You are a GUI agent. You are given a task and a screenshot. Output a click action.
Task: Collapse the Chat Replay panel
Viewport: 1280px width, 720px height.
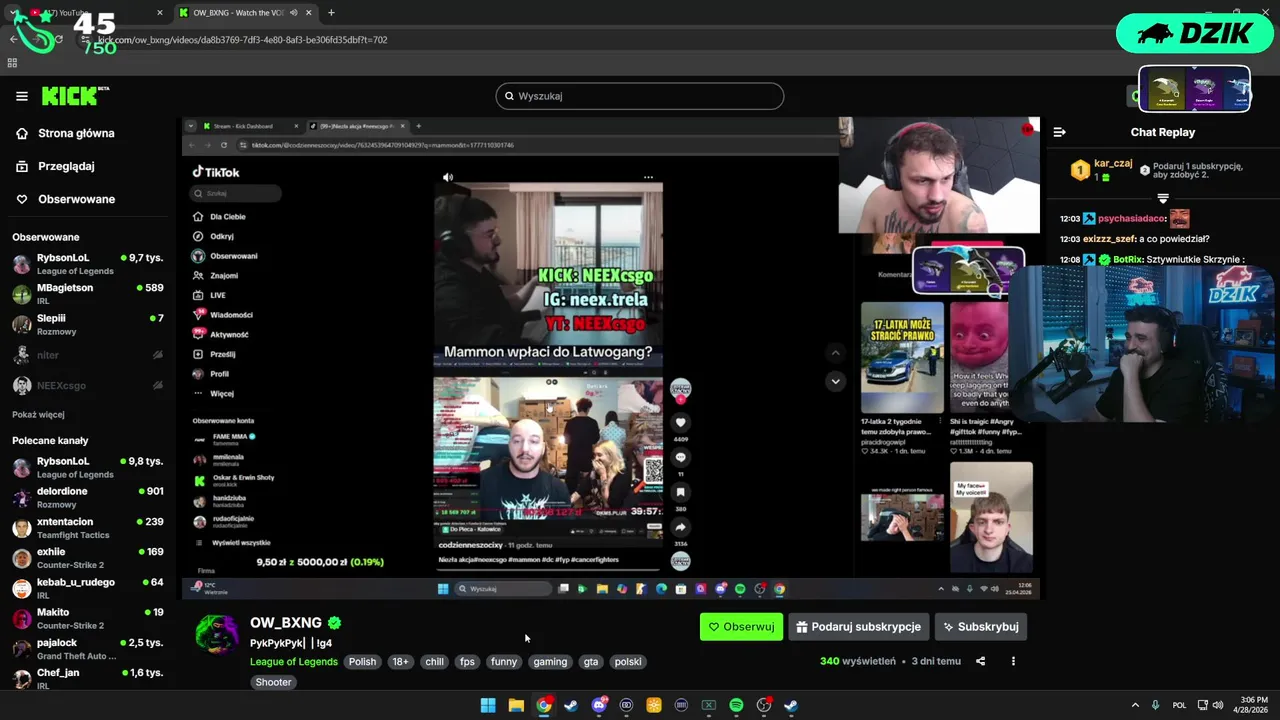[x=1059, y=132]
